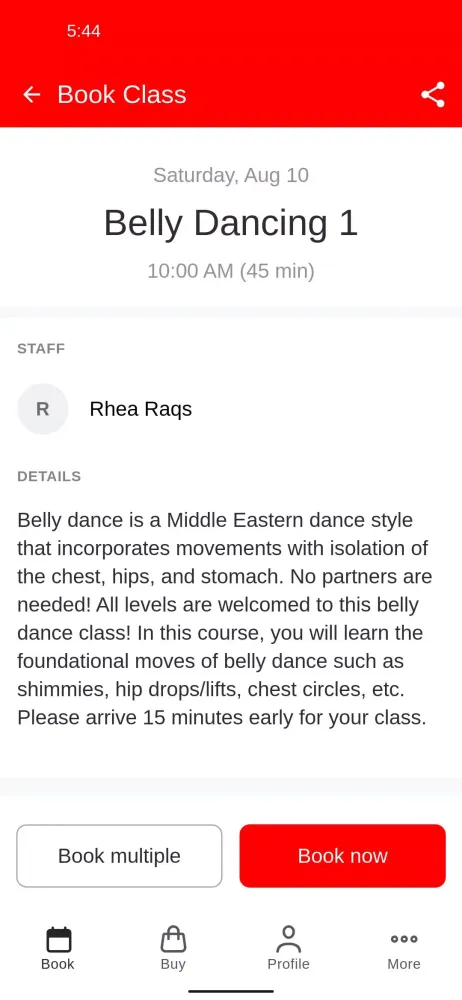Tap the R staff avatar circle

43,409
